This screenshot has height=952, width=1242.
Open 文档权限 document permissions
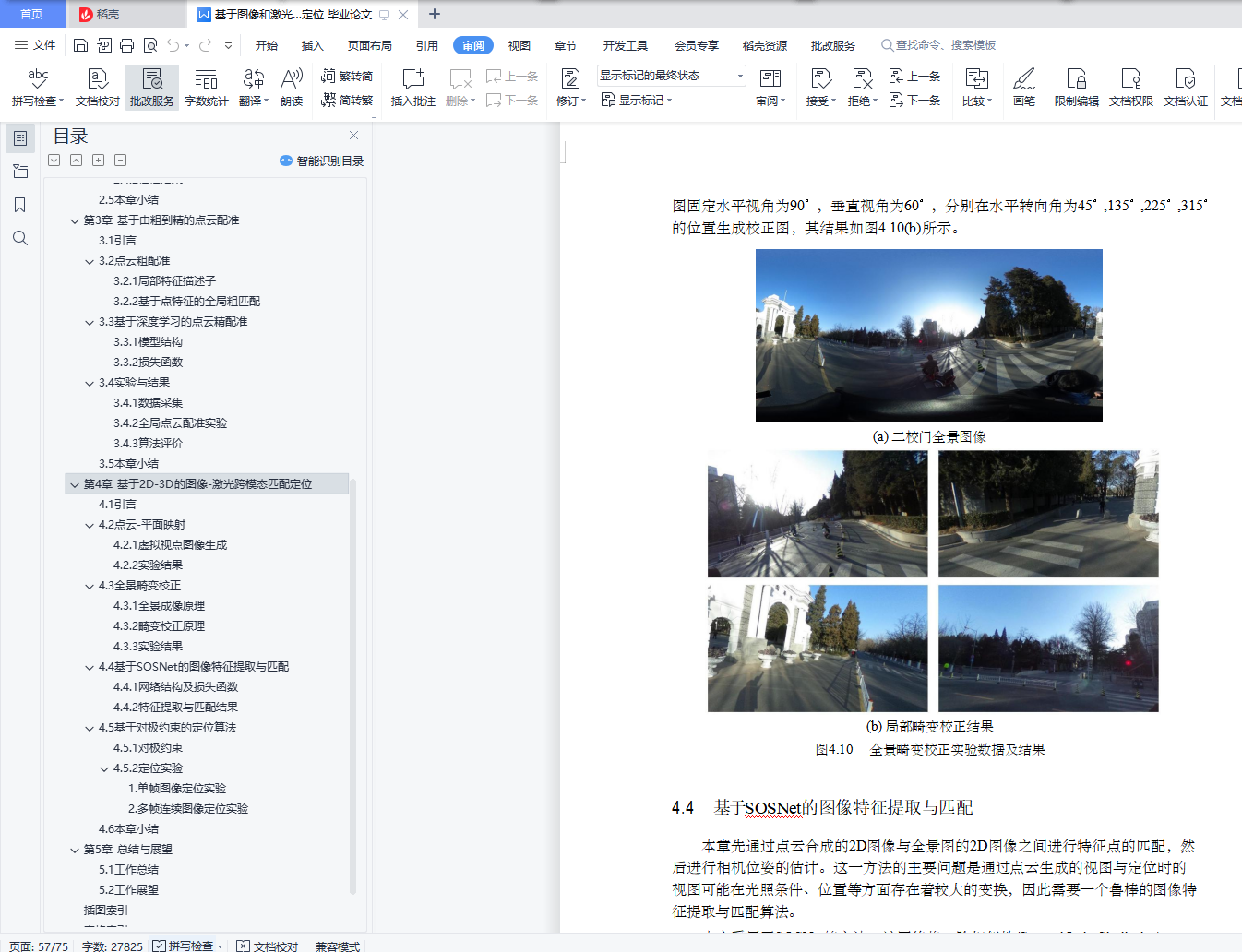pos(1131,88)
